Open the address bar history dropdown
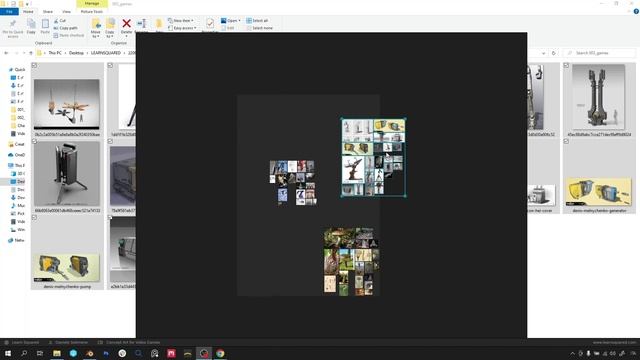Screen dimensions: 640x360 543,53
